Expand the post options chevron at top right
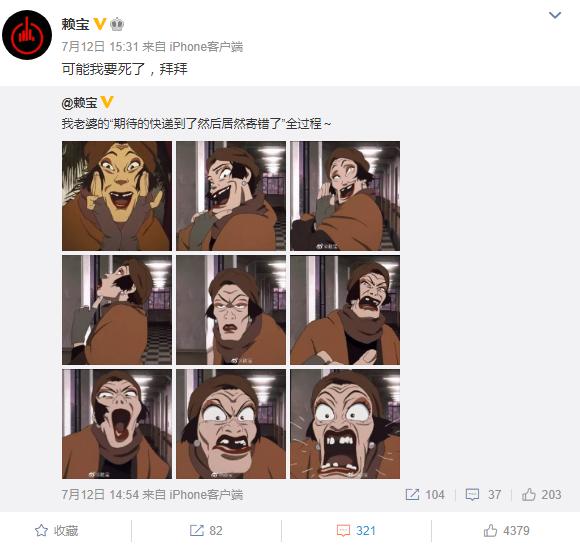 [555, 15]
